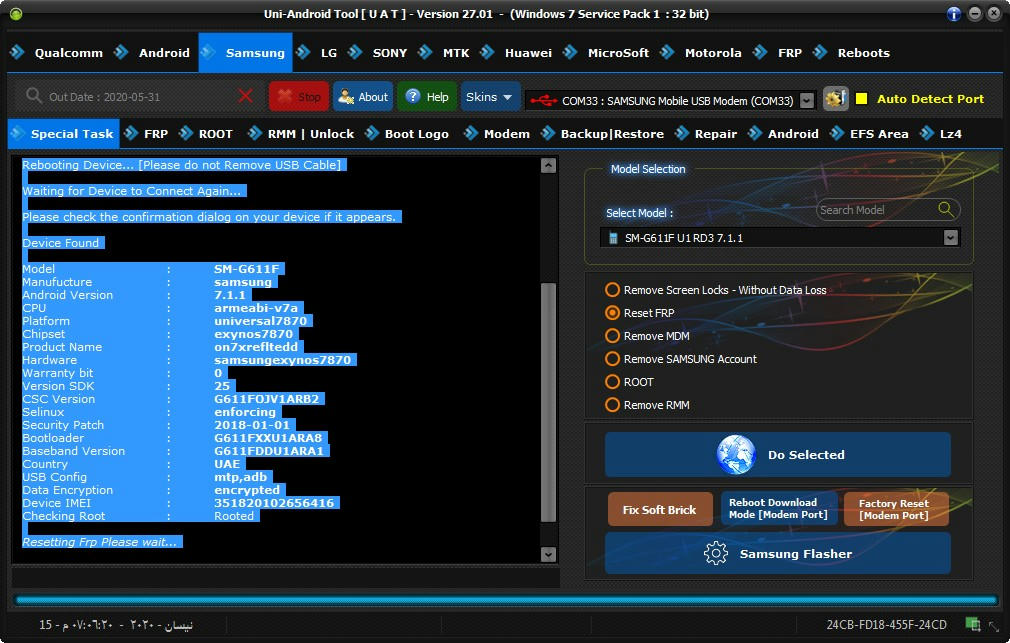Screen dimensions: 1010x643
Task: Click the blue progress bar
Action: (506, 600)
